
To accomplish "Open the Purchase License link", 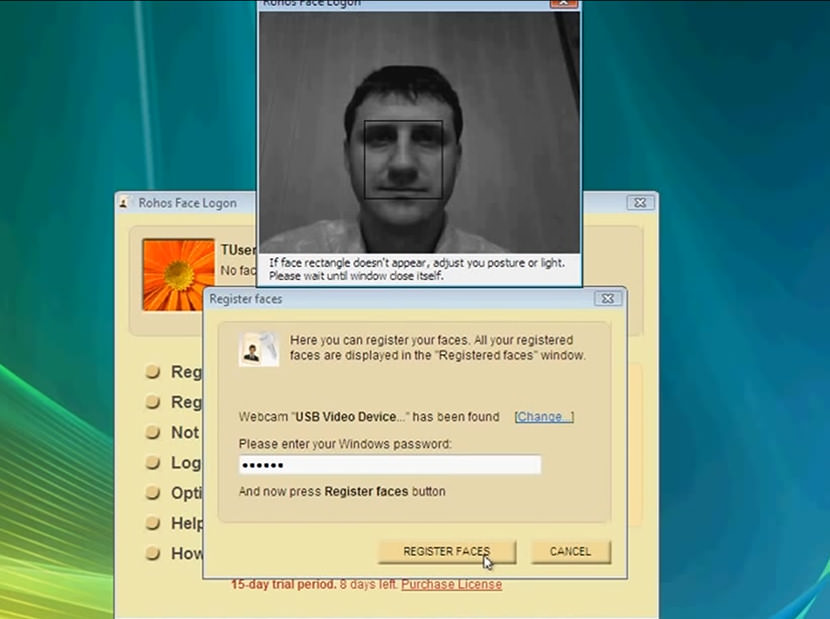I will tap(452, 585).
